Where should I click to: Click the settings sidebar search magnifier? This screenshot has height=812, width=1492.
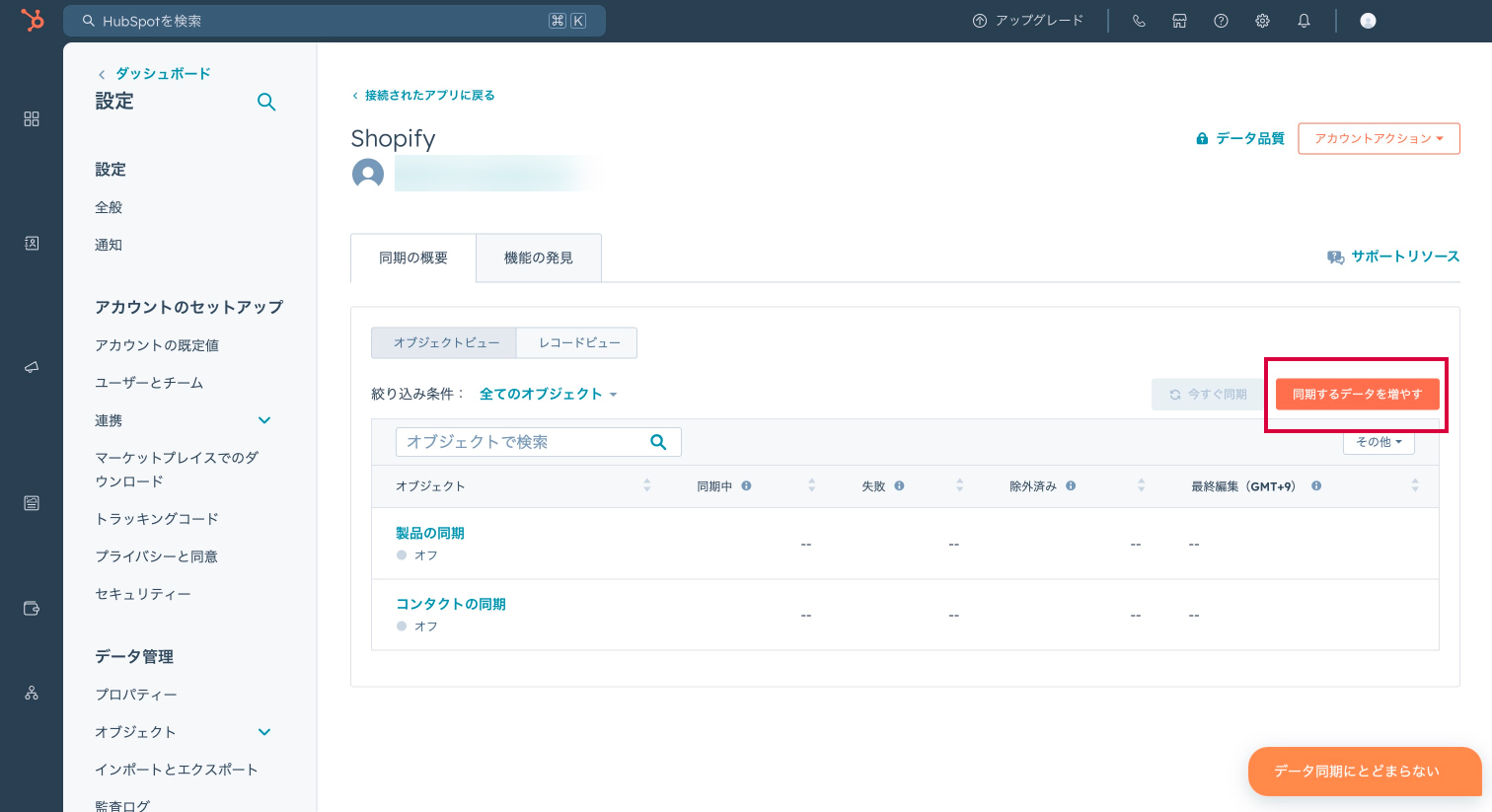[x=266, y=102]
